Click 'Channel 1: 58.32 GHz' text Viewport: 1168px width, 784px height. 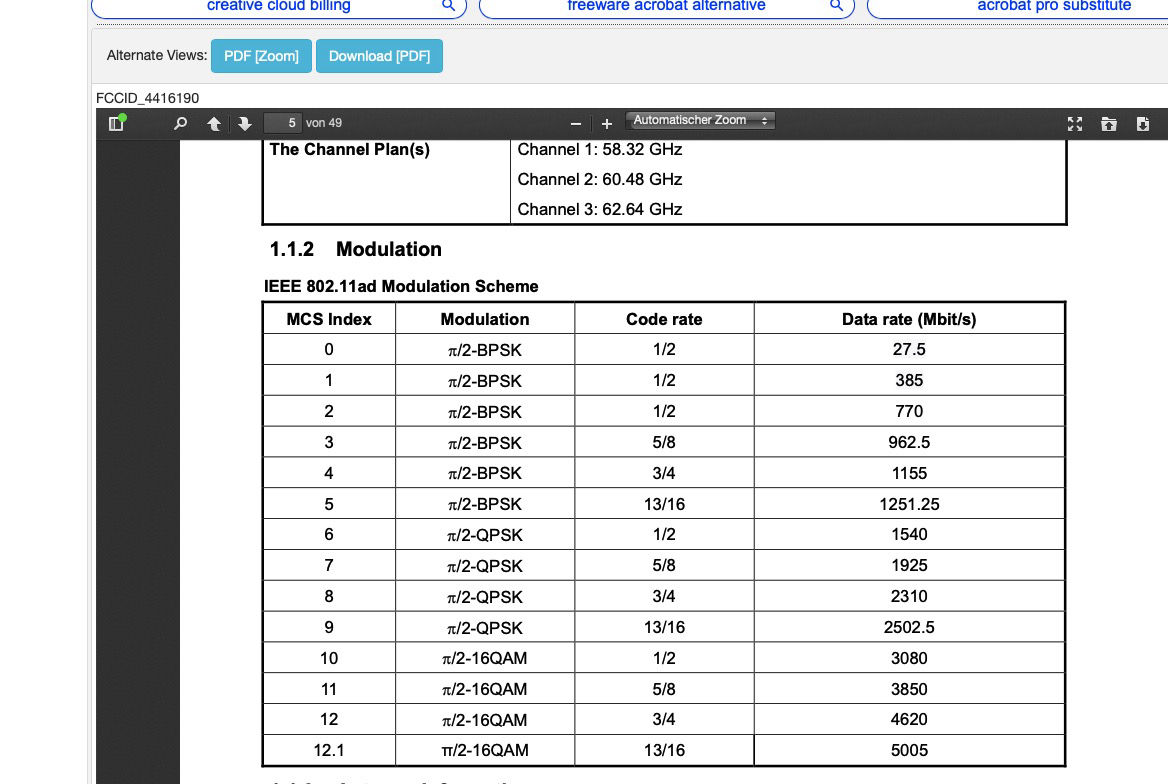[600, 149]
